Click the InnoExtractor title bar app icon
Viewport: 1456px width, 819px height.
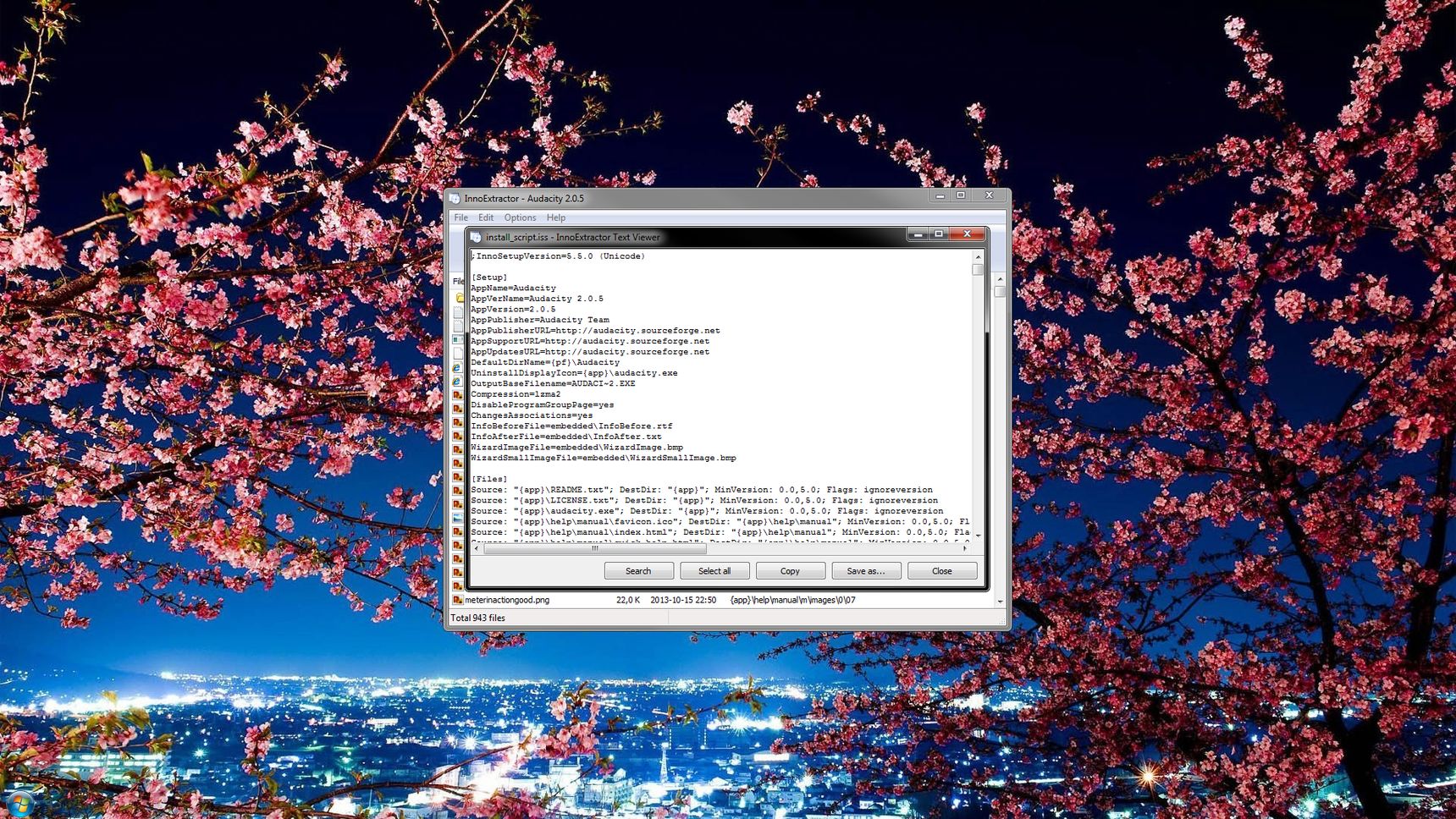[x=455, y=198]
